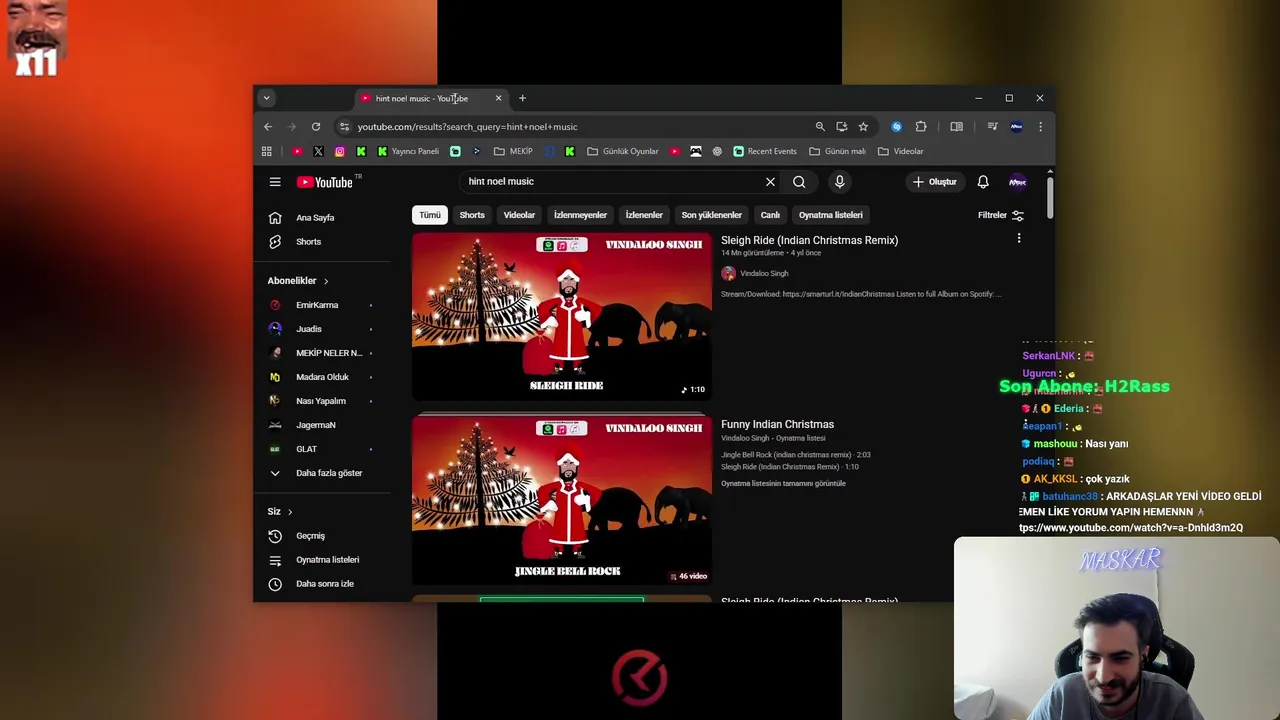Open YouTube account avatar menu

click(1017, 182)
